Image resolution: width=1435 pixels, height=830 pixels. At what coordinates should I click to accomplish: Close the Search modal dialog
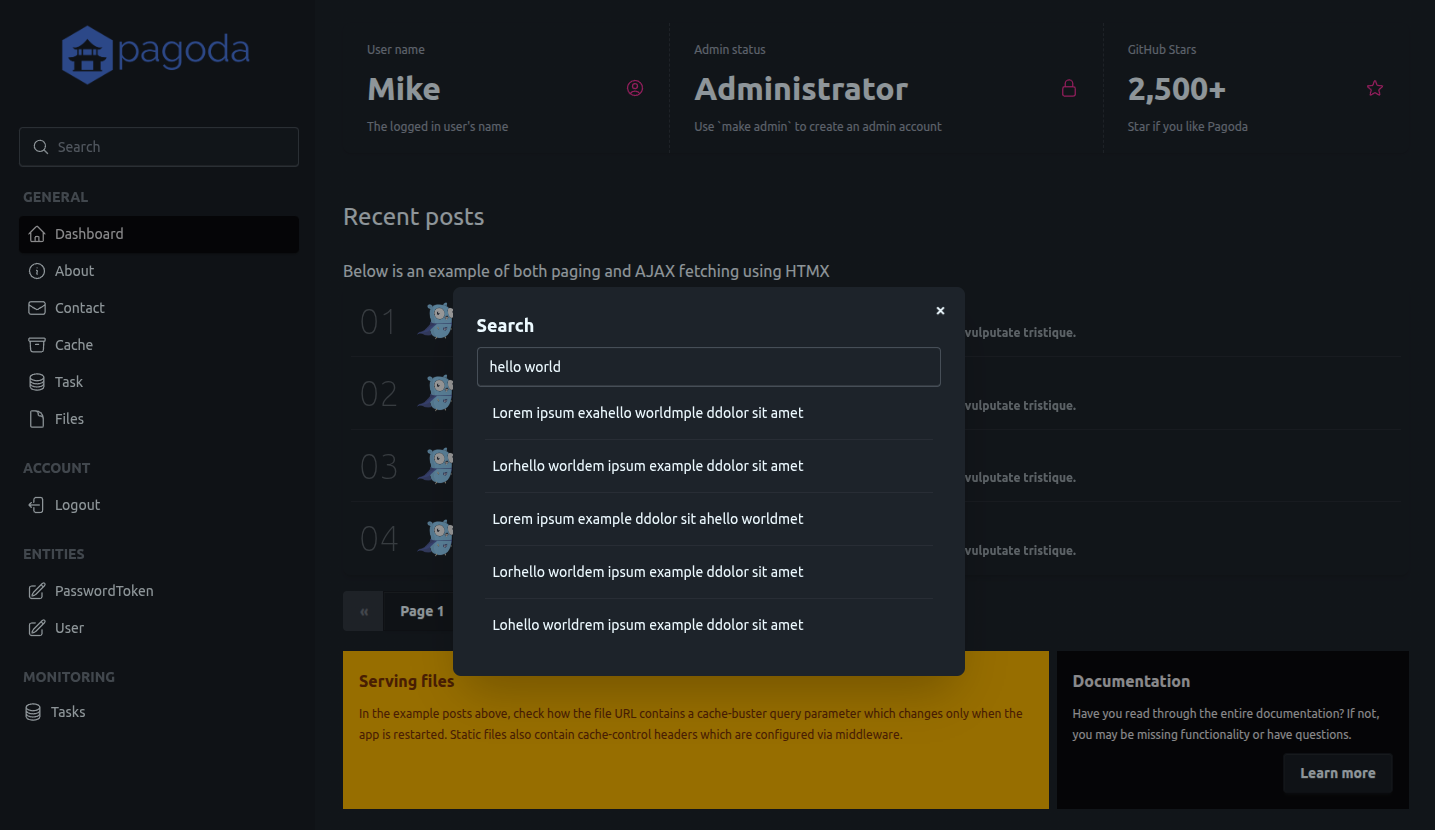coord(940,311)
